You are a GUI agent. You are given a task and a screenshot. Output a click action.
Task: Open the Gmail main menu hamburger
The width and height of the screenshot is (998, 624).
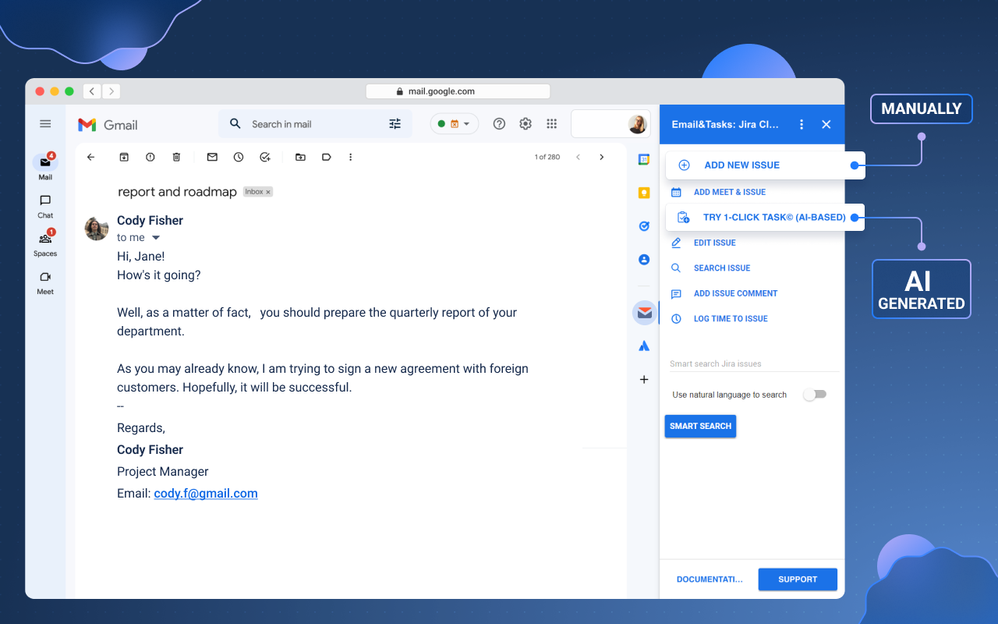45,124
